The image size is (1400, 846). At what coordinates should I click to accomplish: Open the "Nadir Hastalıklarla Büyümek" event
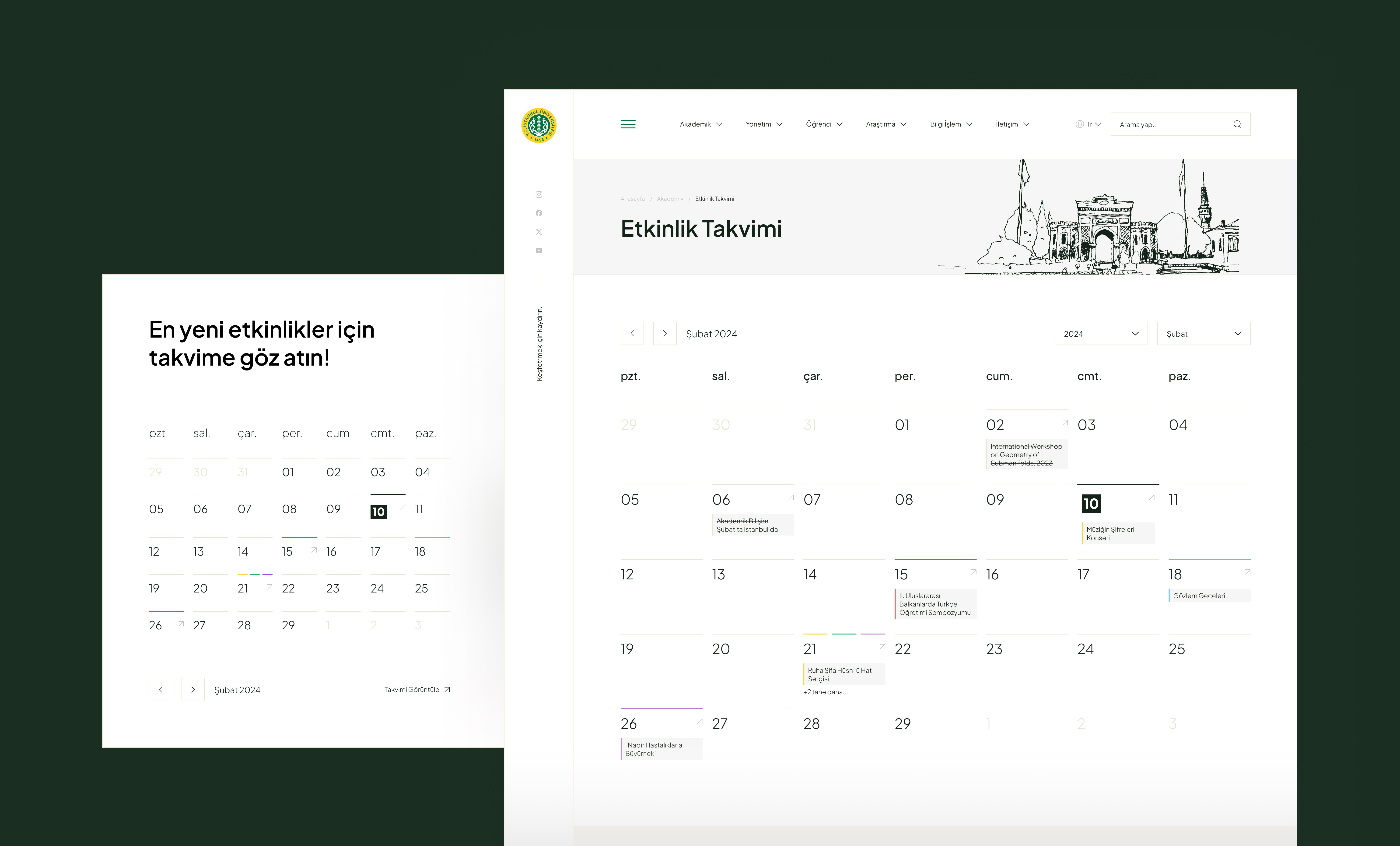coord(661,749)
